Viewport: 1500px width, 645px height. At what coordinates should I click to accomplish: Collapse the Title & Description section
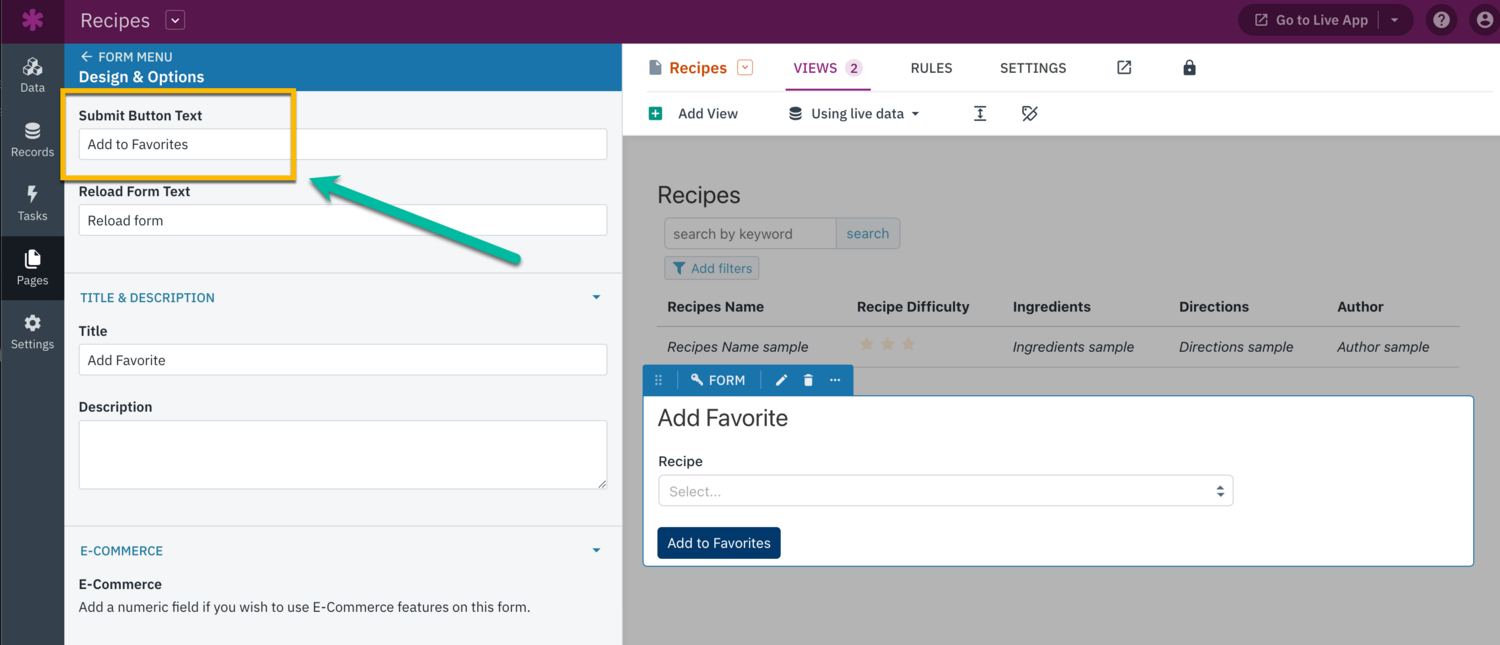click(596, 298)
